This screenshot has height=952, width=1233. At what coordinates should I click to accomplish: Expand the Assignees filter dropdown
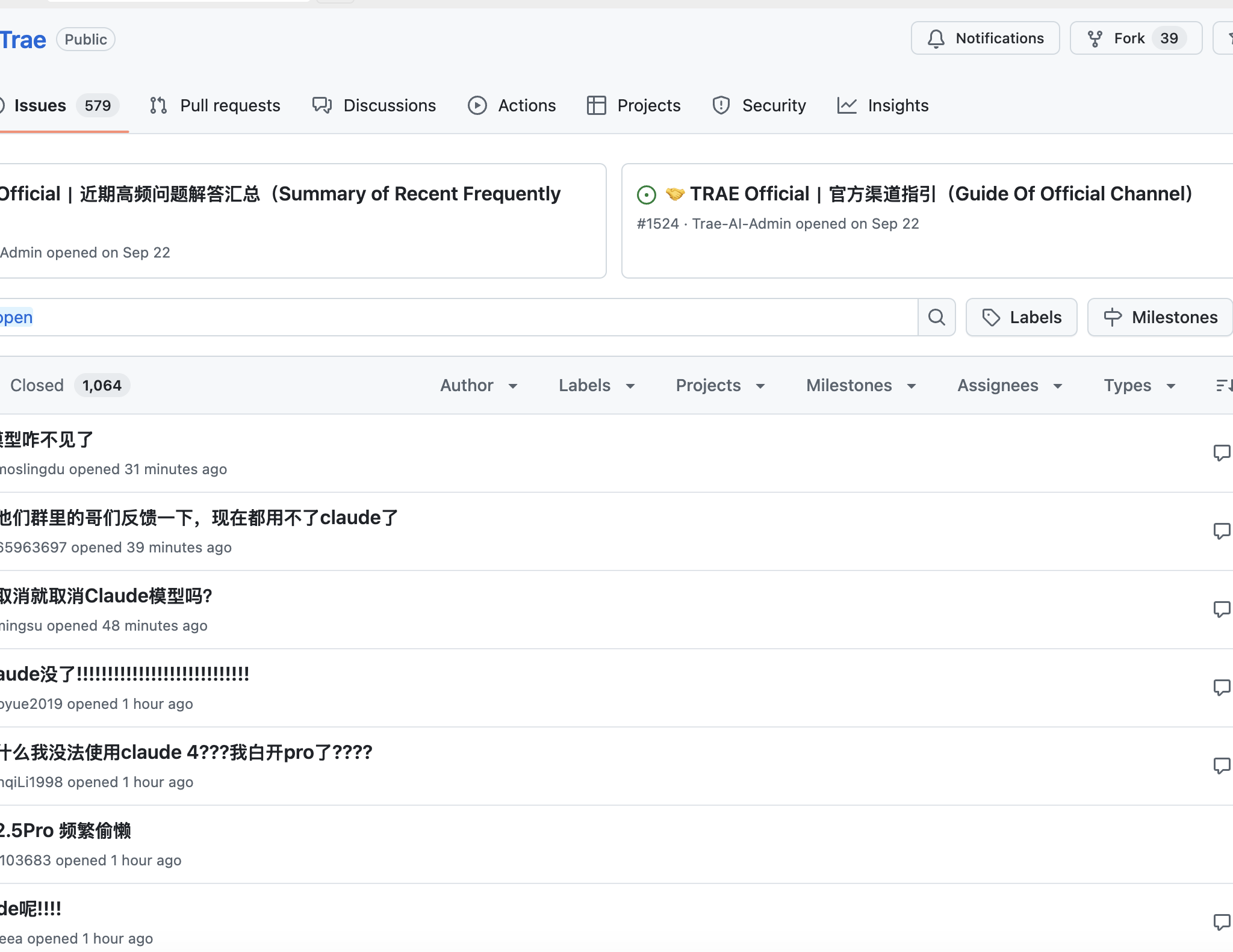point(1009,385)
